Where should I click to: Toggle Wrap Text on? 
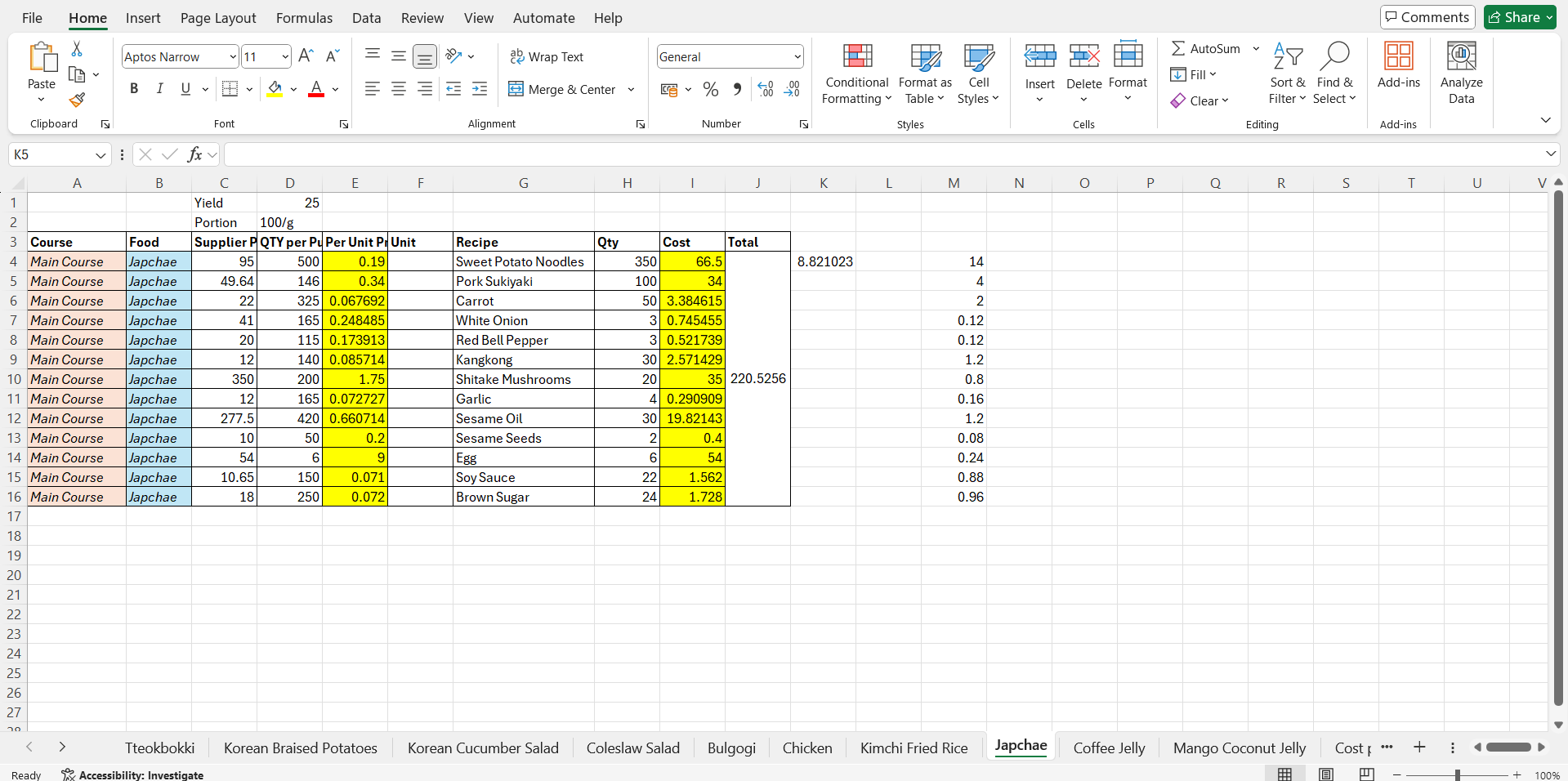[547, 56]
